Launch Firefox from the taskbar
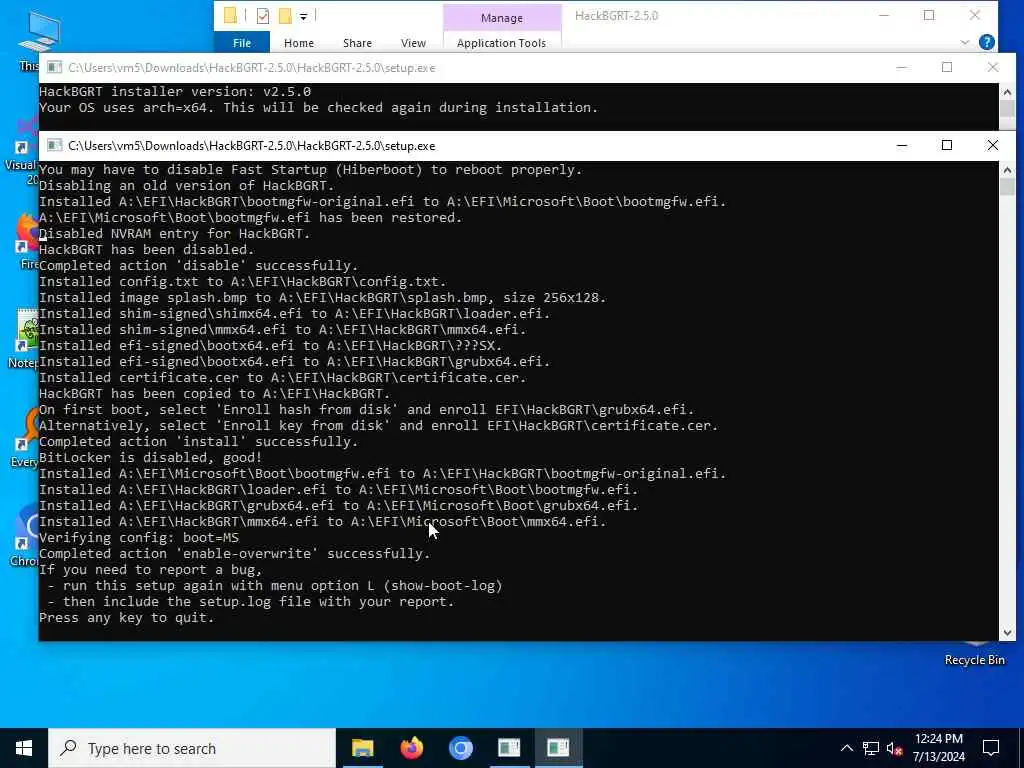1024x768 pixels. pos(411,748)
